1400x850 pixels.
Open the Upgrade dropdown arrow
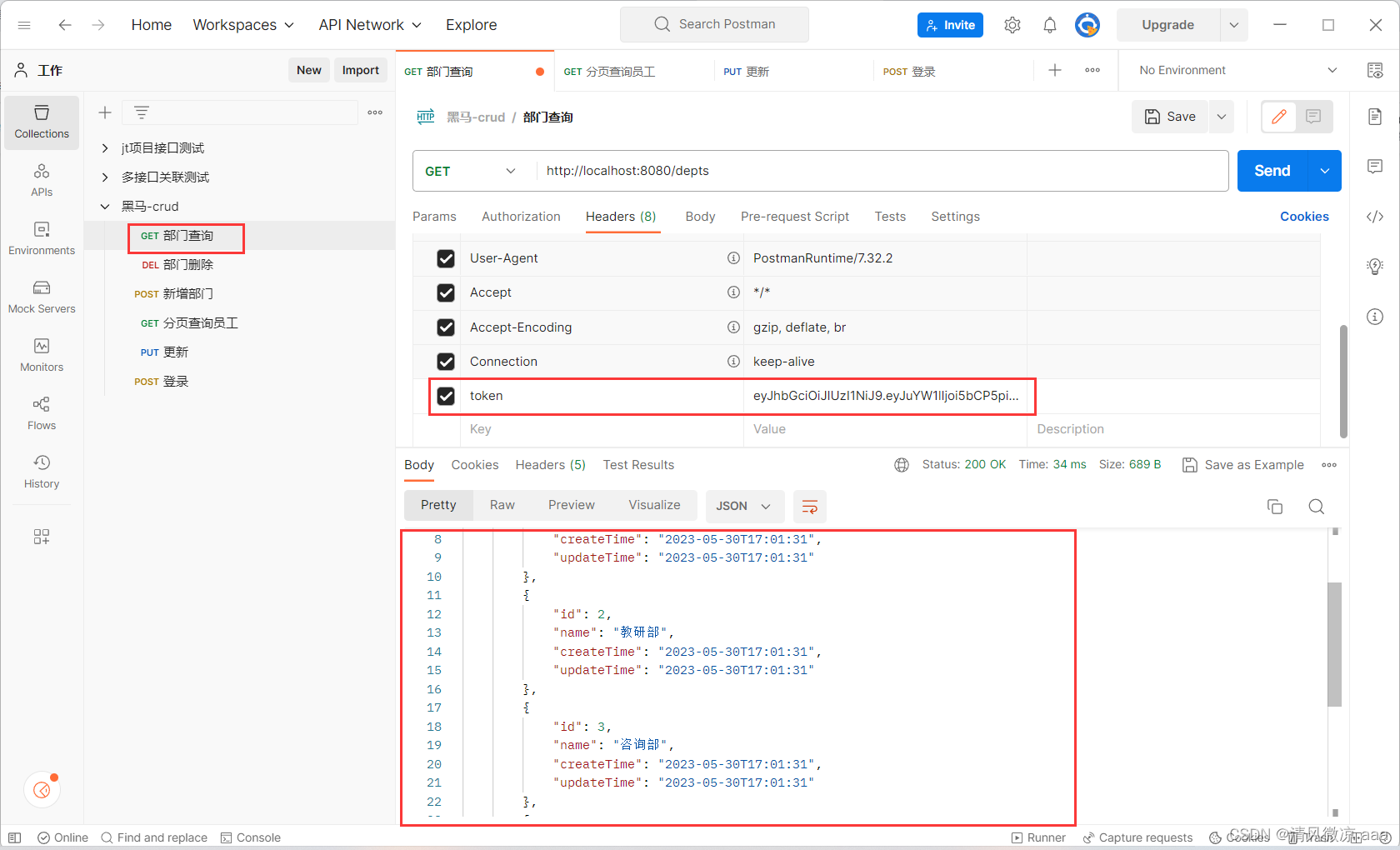(x=1234, y=25)
